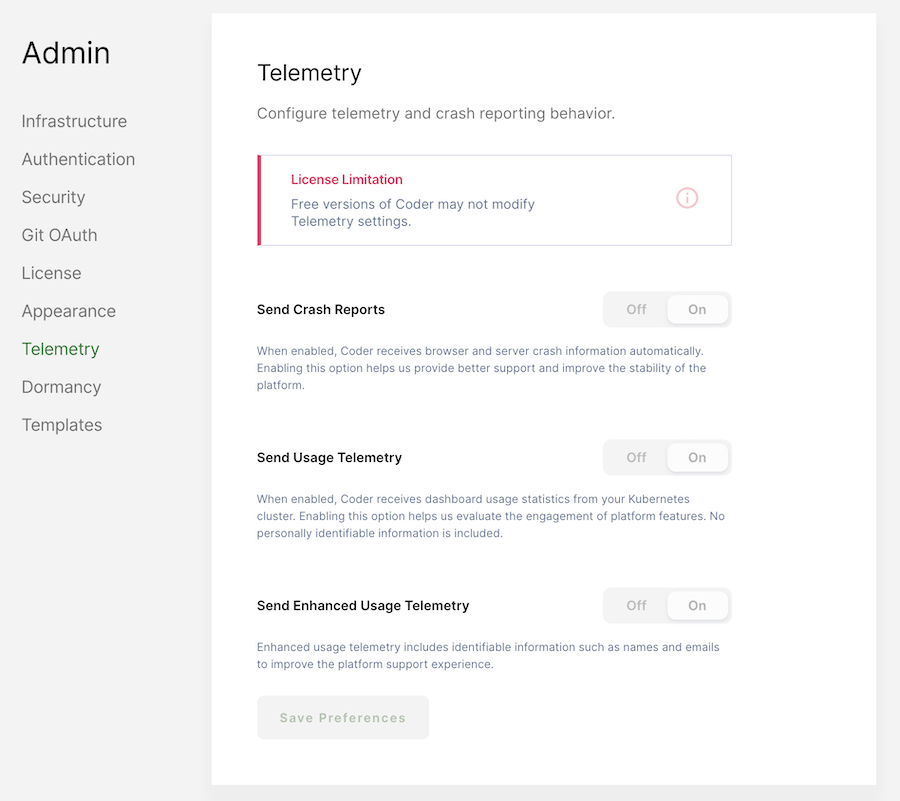Screen dimensions: 900x801
Task: Click the Admin heading
Action: (x=66, y=53)
